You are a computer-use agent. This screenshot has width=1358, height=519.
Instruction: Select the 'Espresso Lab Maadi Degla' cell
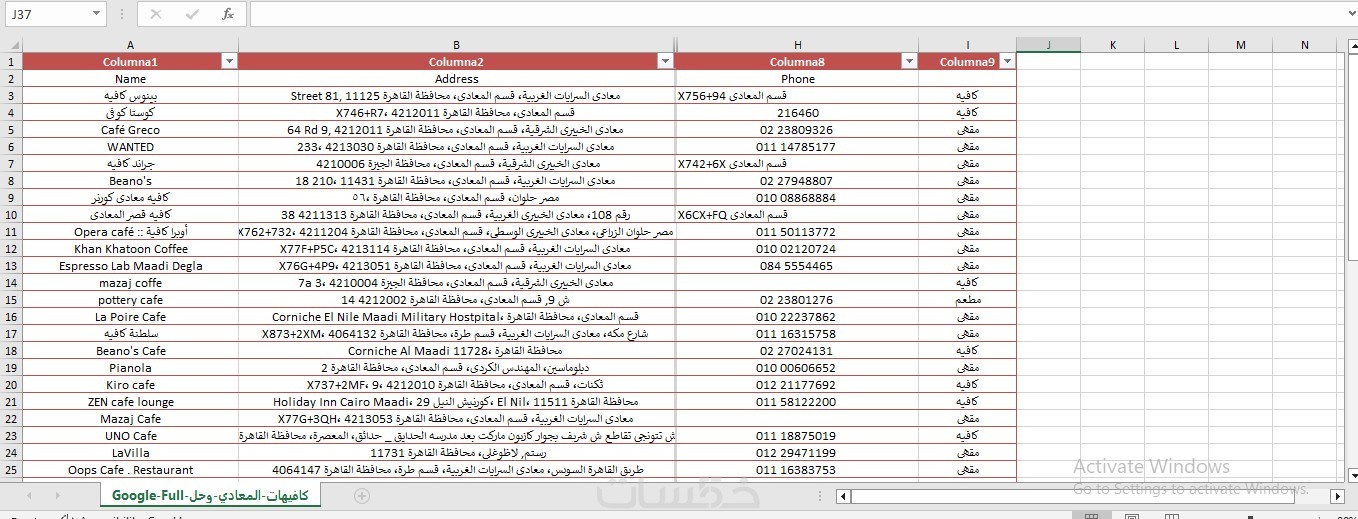click(x=130, y=266)
